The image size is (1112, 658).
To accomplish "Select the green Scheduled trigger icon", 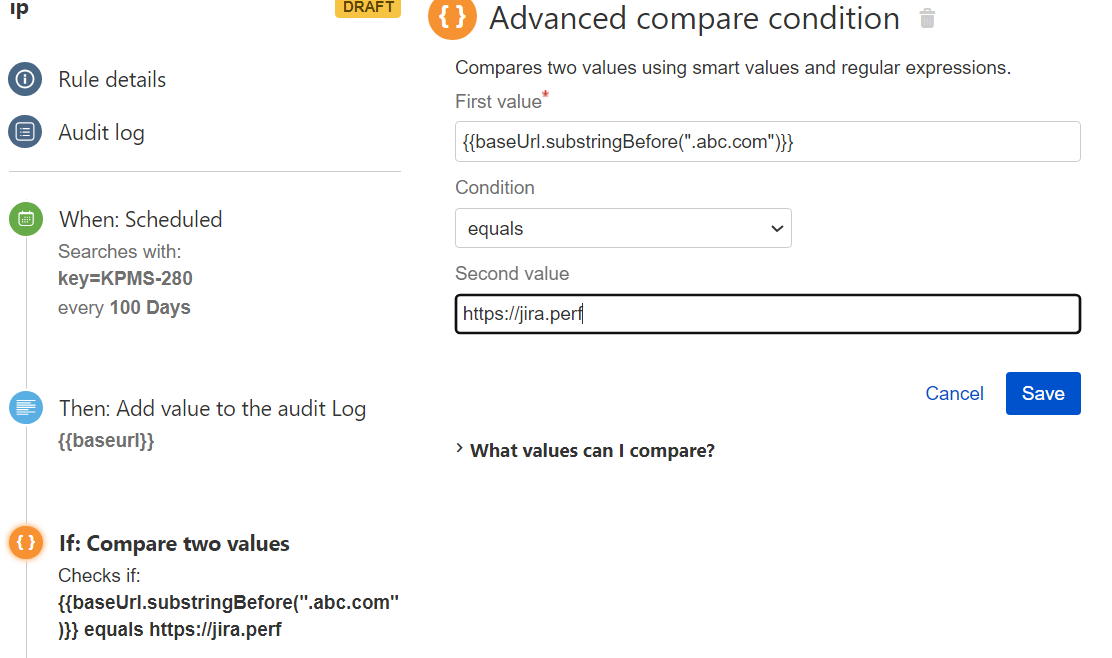I will 25,218.
